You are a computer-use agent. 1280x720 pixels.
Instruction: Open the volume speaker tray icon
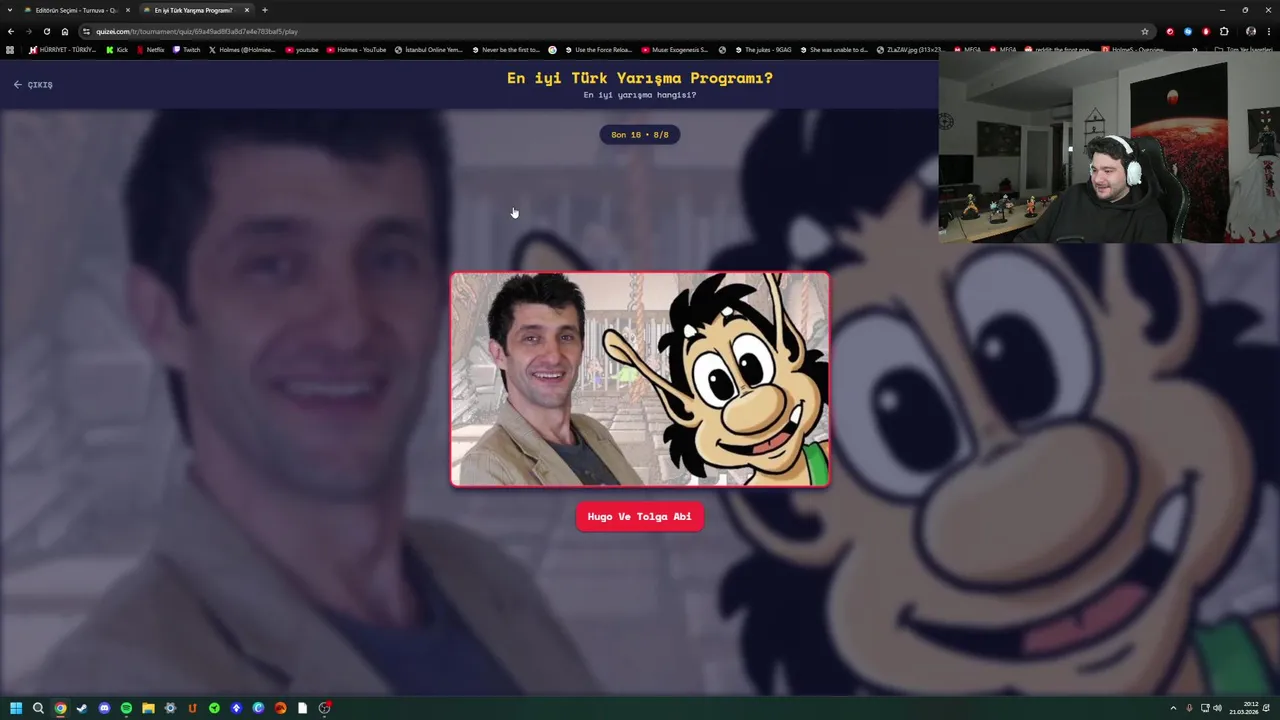[1217, 708]
